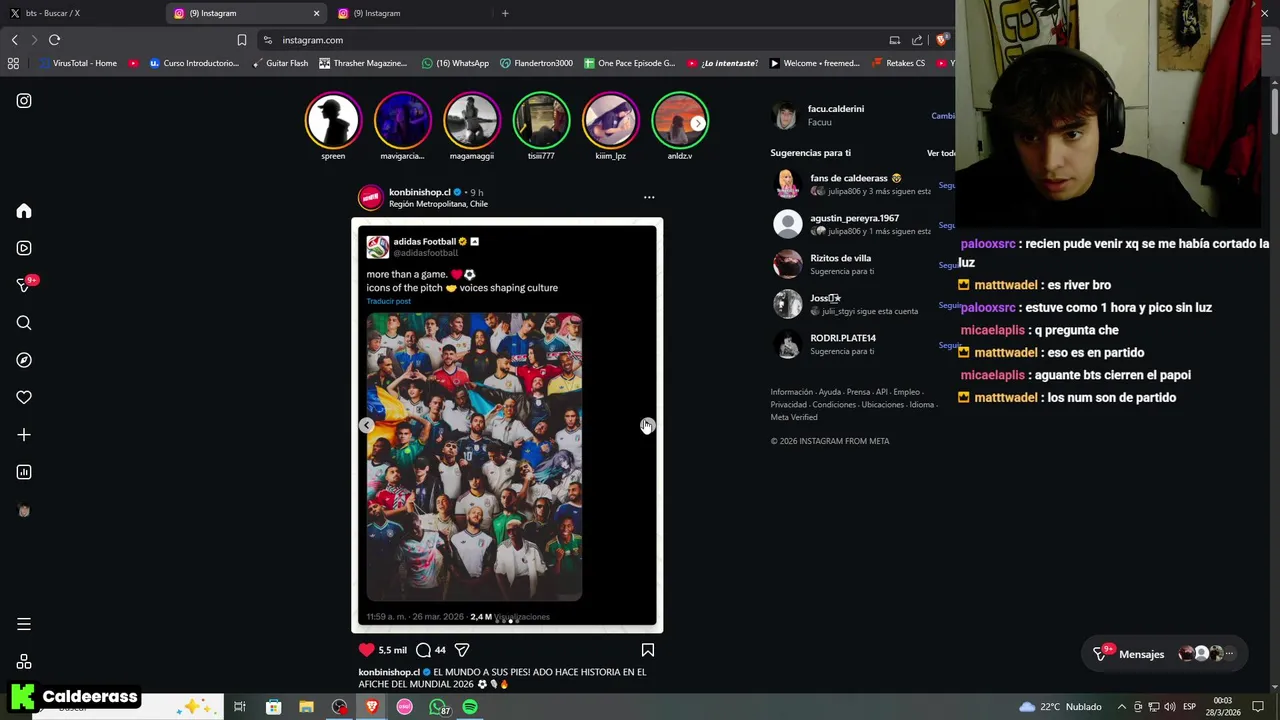1280x720 pixels.
Task: Open the Meta apps icon at sidebar bottom
Action: coord(24,662)
